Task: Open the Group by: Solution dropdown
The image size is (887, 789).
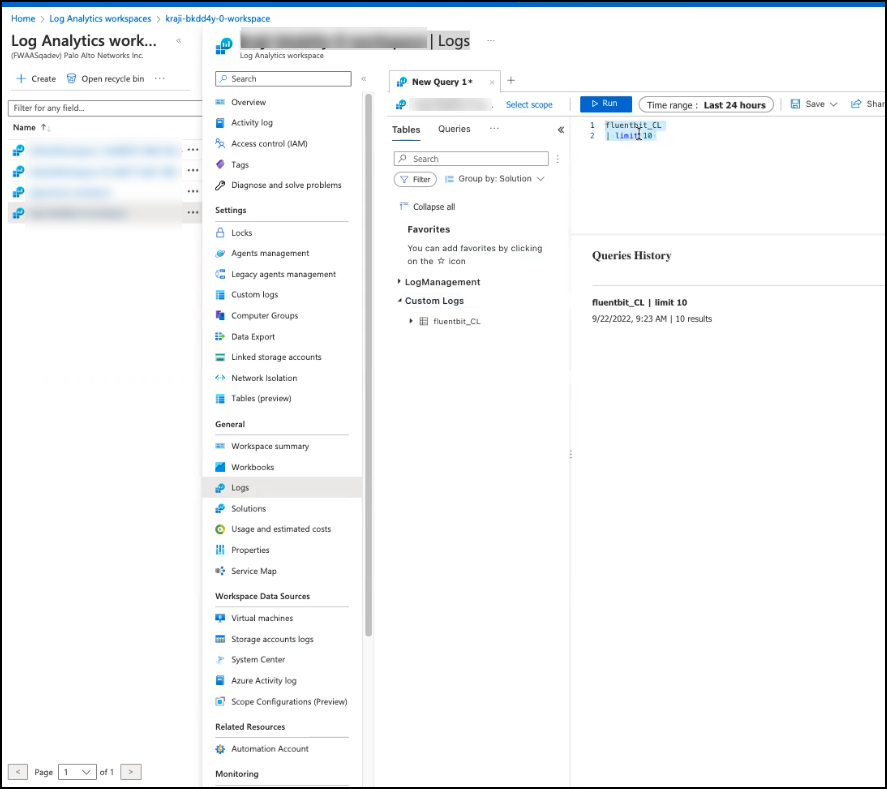Action: pos(494,179)
